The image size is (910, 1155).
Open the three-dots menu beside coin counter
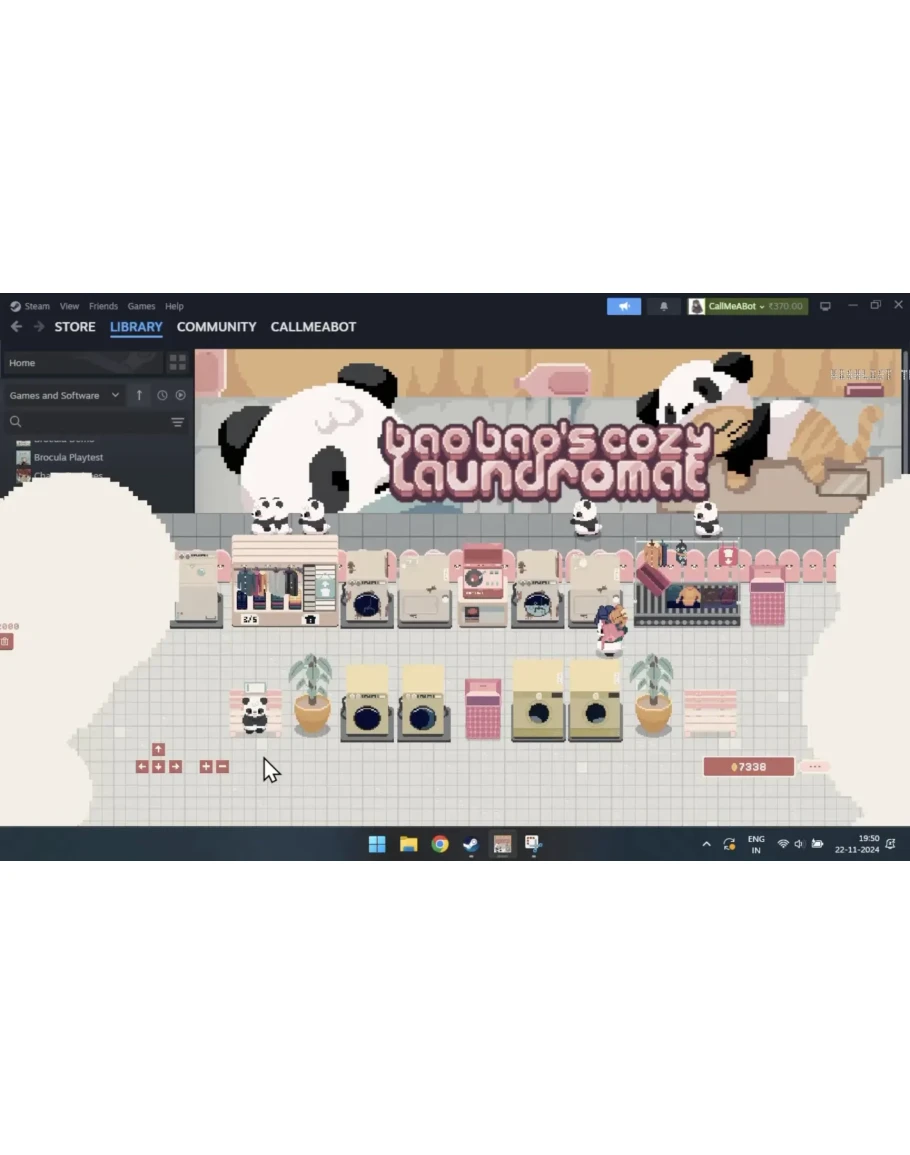(x=815, y=767)
